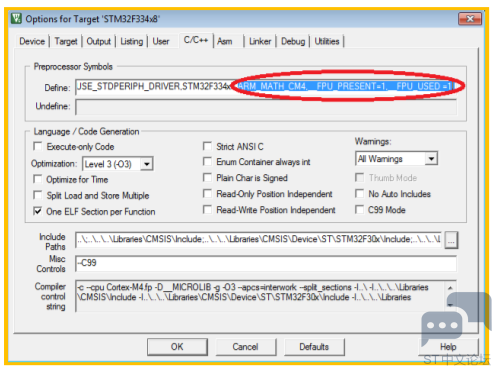Switch to the Device tab

pos(32,41)
